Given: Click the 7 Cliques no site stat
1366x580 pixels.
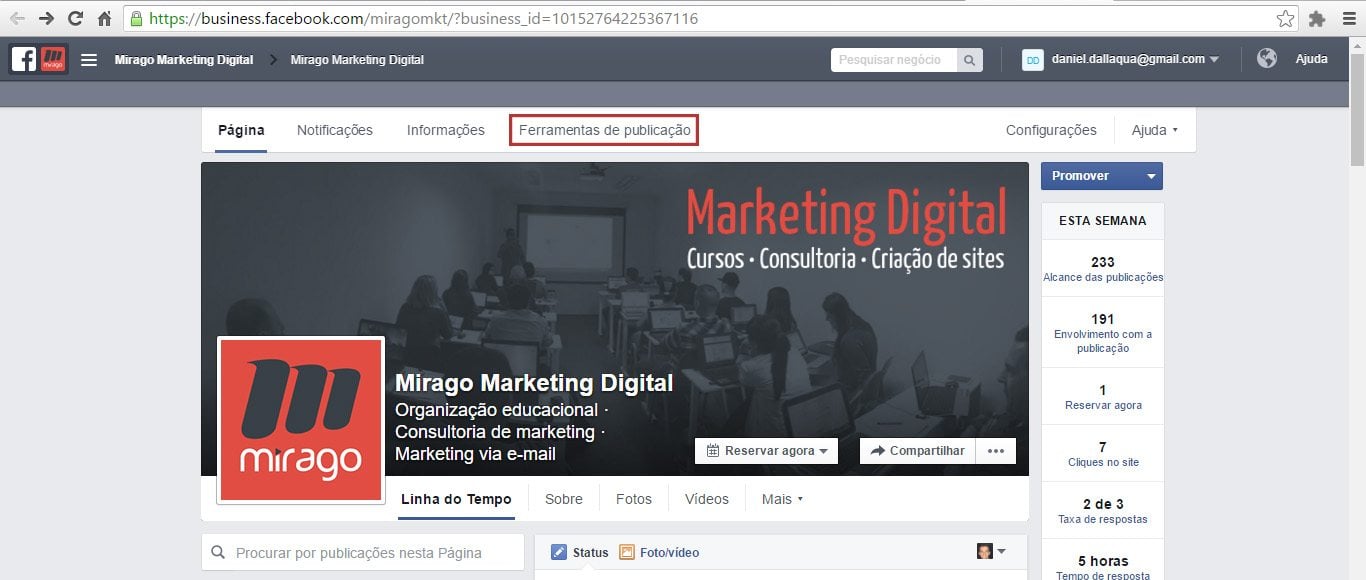Looking at the screenshot, I should (1103, 454).
